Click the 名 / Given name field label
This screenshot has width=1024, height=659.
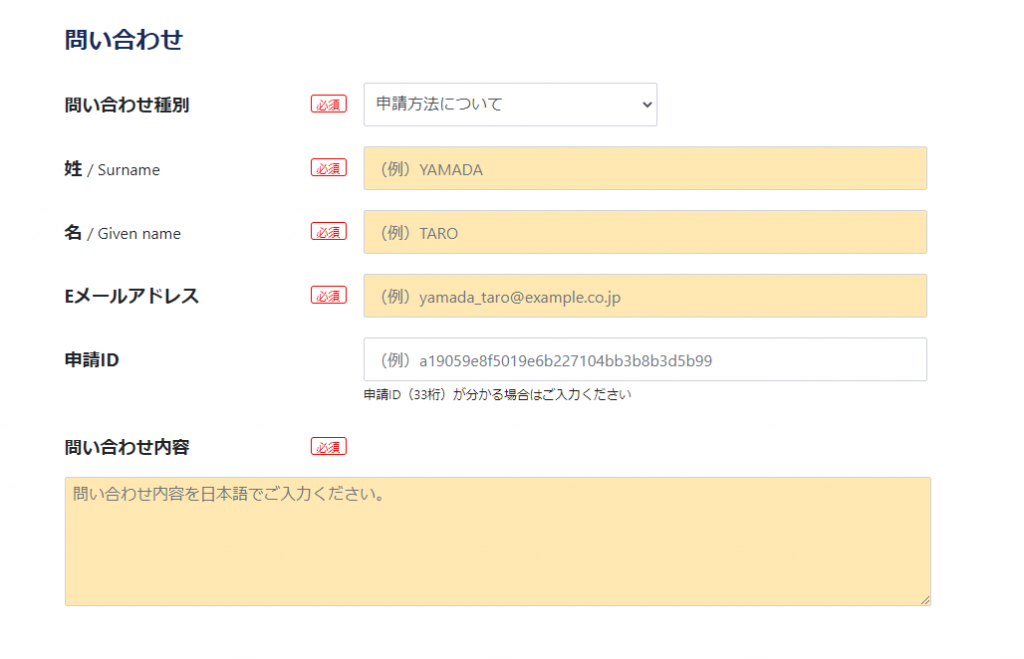point(122,233)
